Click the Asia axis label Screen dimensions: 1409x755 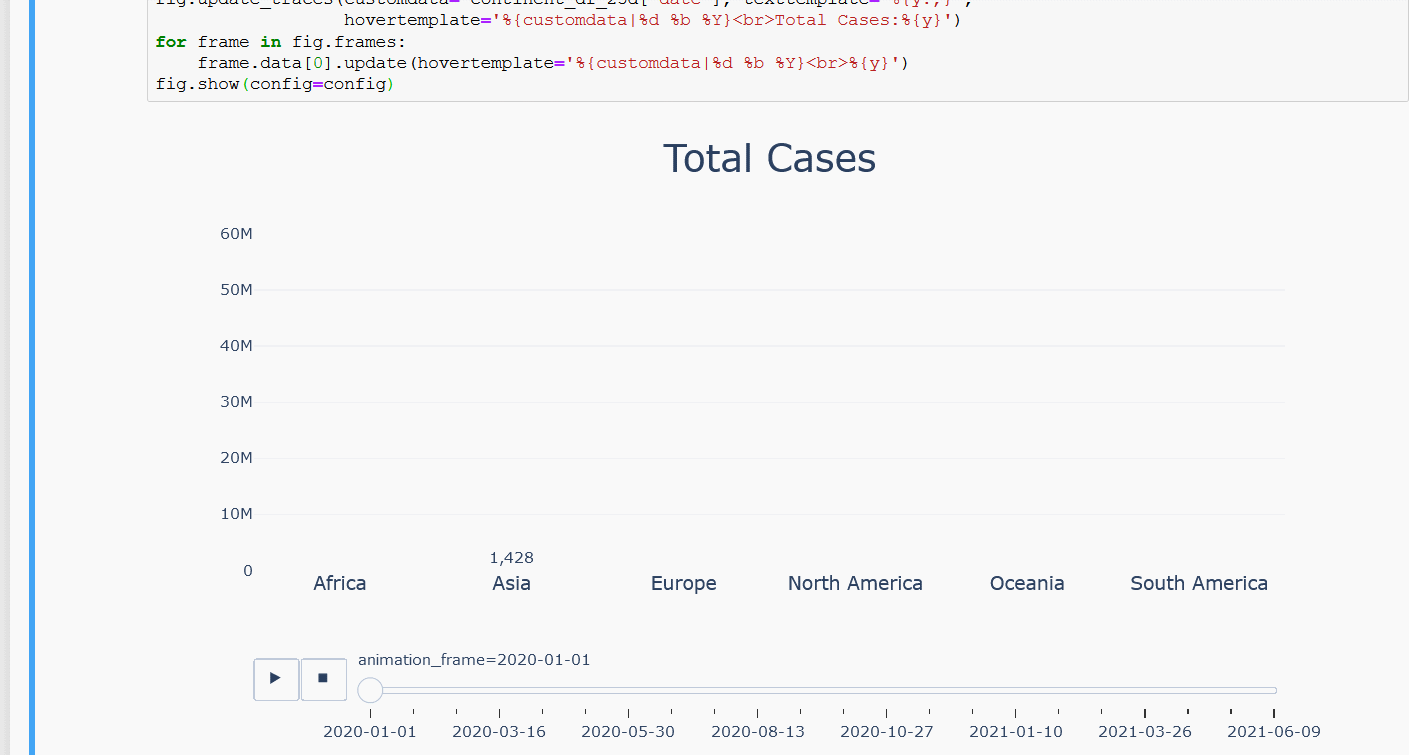coord(511,583)
